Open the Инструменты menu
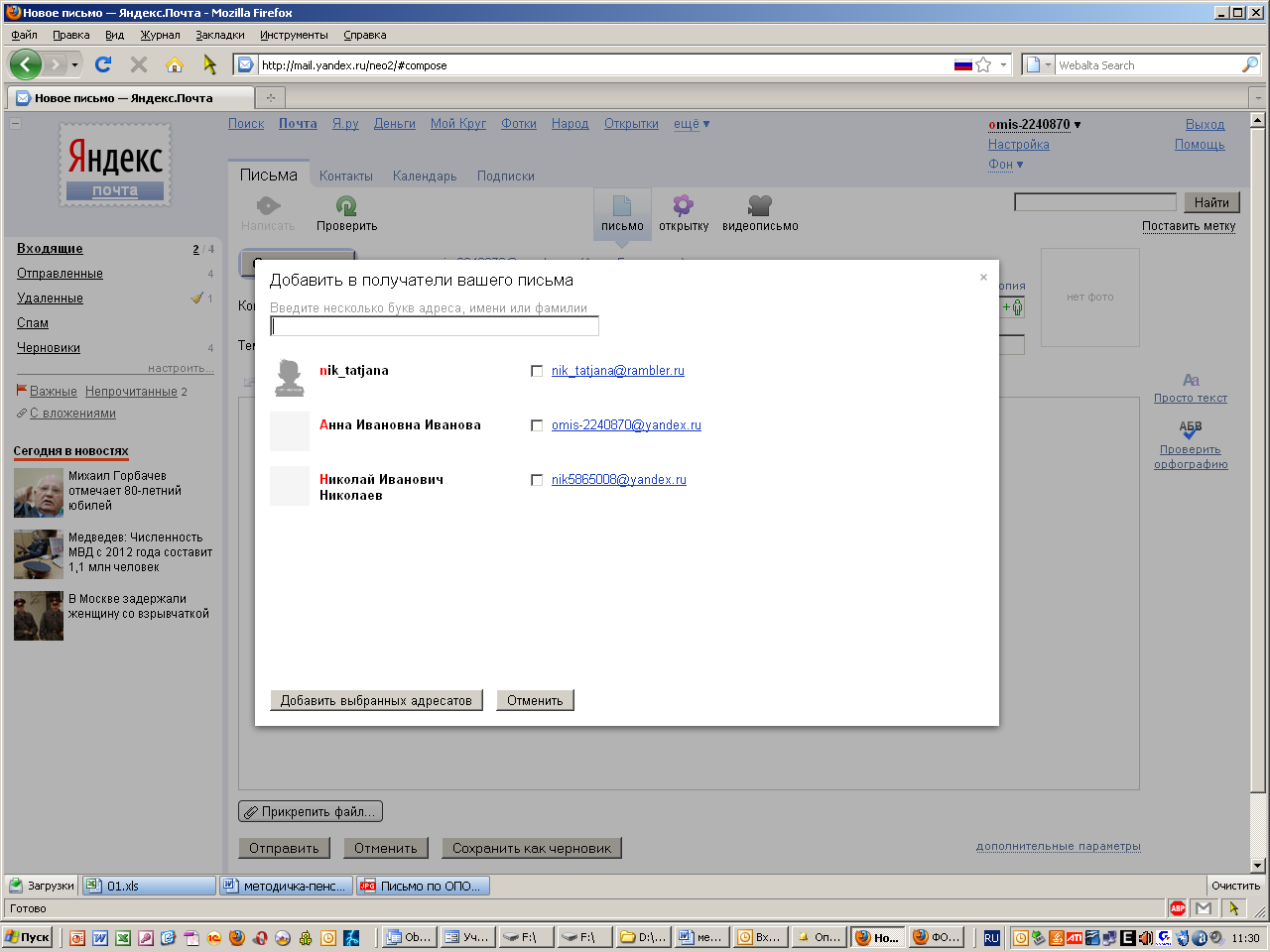This screenshot has width=1270, height=952. [294, 35]
